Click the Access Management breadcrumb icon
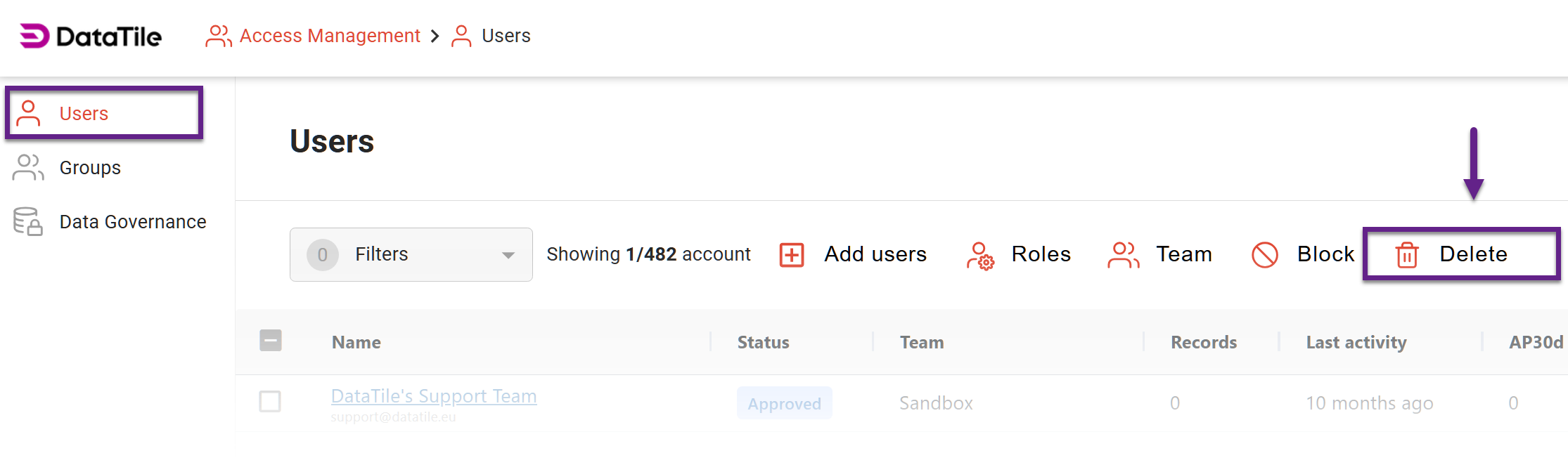 coord(218,35)
